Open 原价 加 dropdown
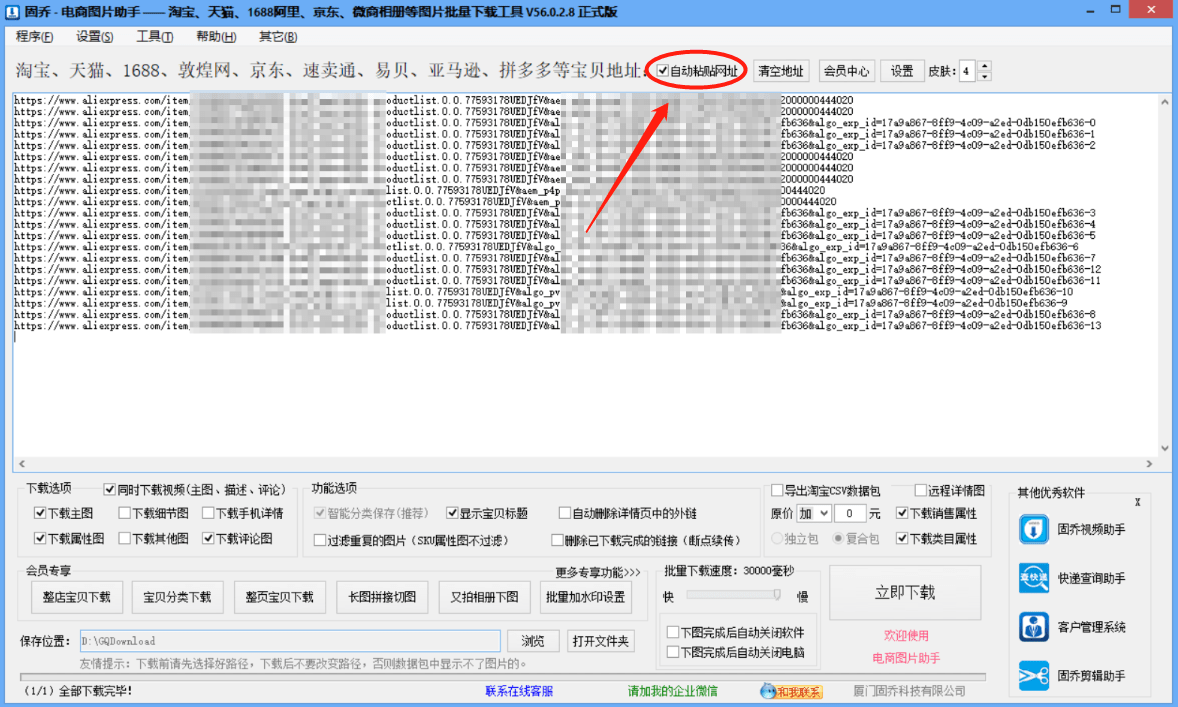1178x707 pixels. (814, 514)
